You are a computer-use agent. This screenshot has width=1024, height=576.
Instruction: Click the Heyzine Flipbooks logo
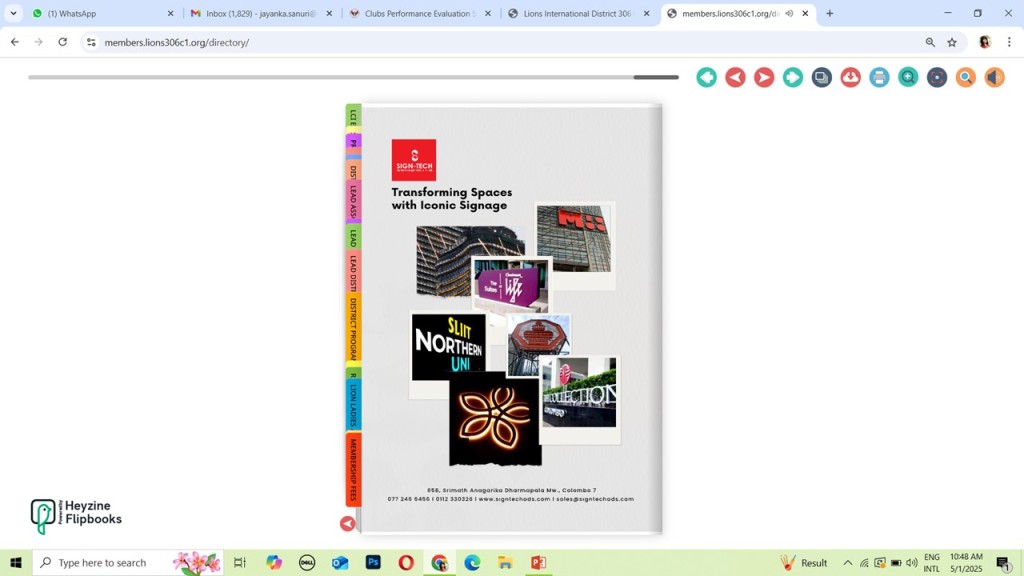click(x=76, y=515)
